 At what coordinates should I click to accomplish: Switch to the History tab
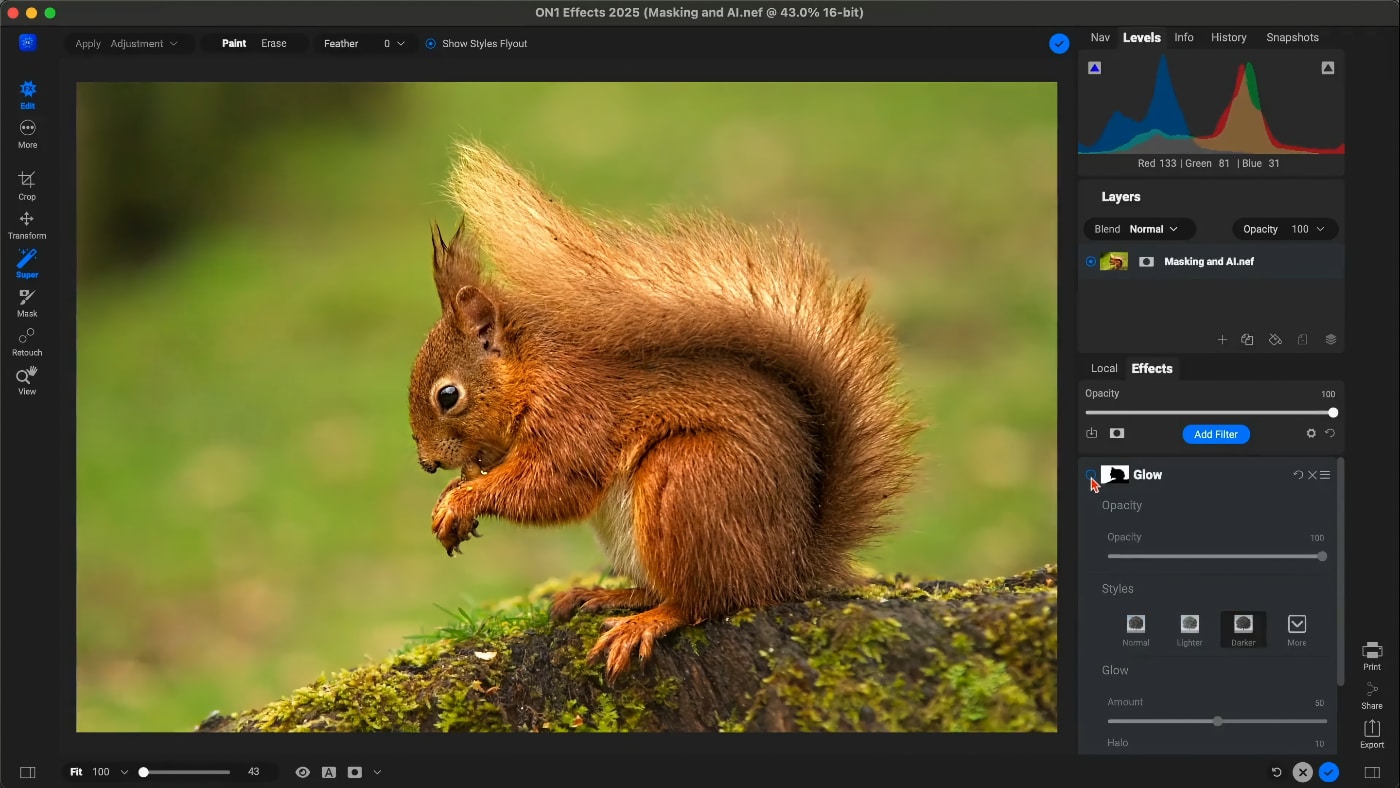(1228, 38)
